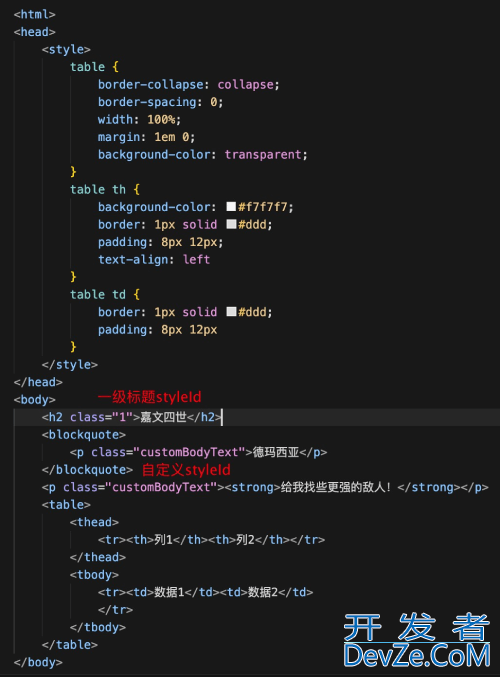Click the 'margin: 1em 0;' line
This screenshot has width=500, height=677.
[x=146, y=137]
